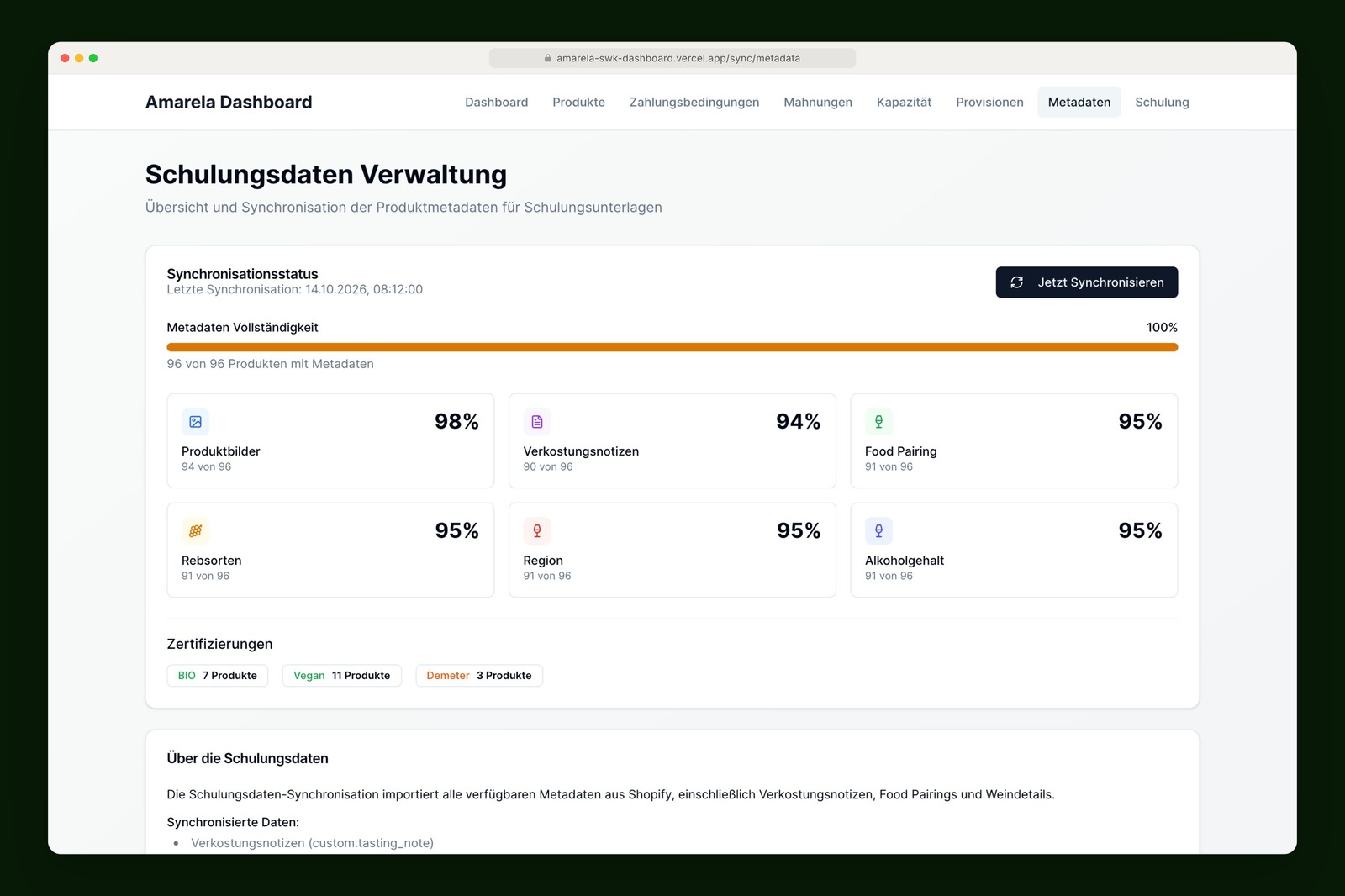
Task: Click the 98% Produktbilder value
Action: (456, 422)
